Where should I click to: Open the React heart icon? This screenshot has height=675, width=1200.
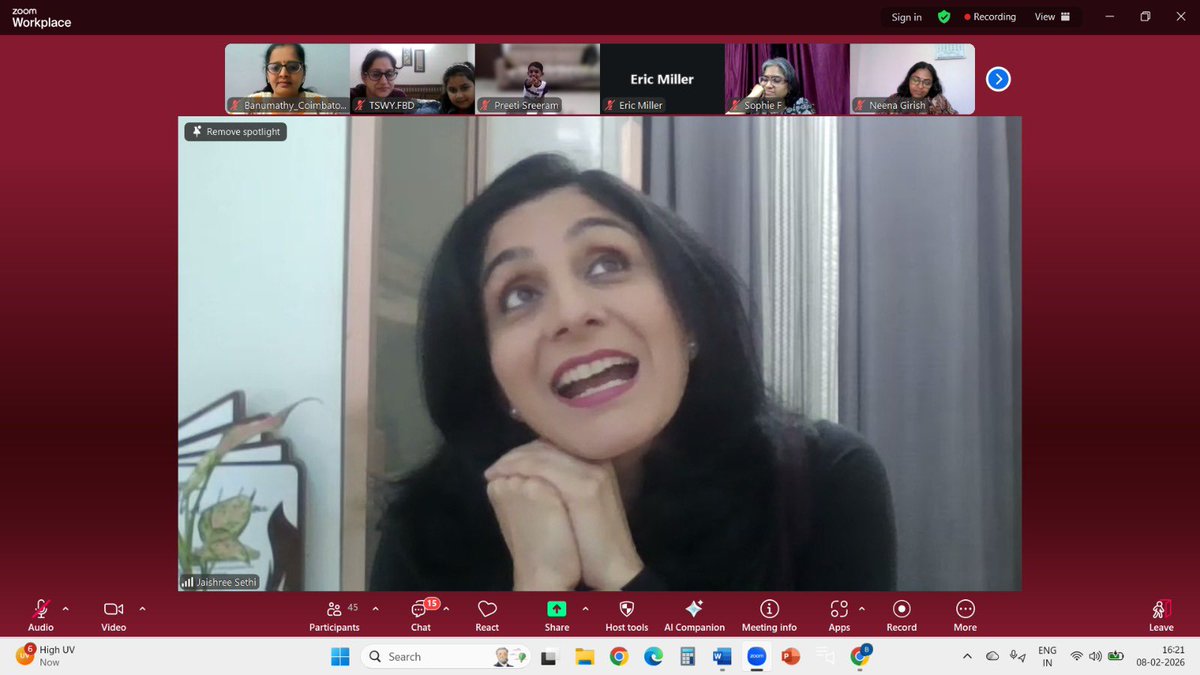(487, 609)
